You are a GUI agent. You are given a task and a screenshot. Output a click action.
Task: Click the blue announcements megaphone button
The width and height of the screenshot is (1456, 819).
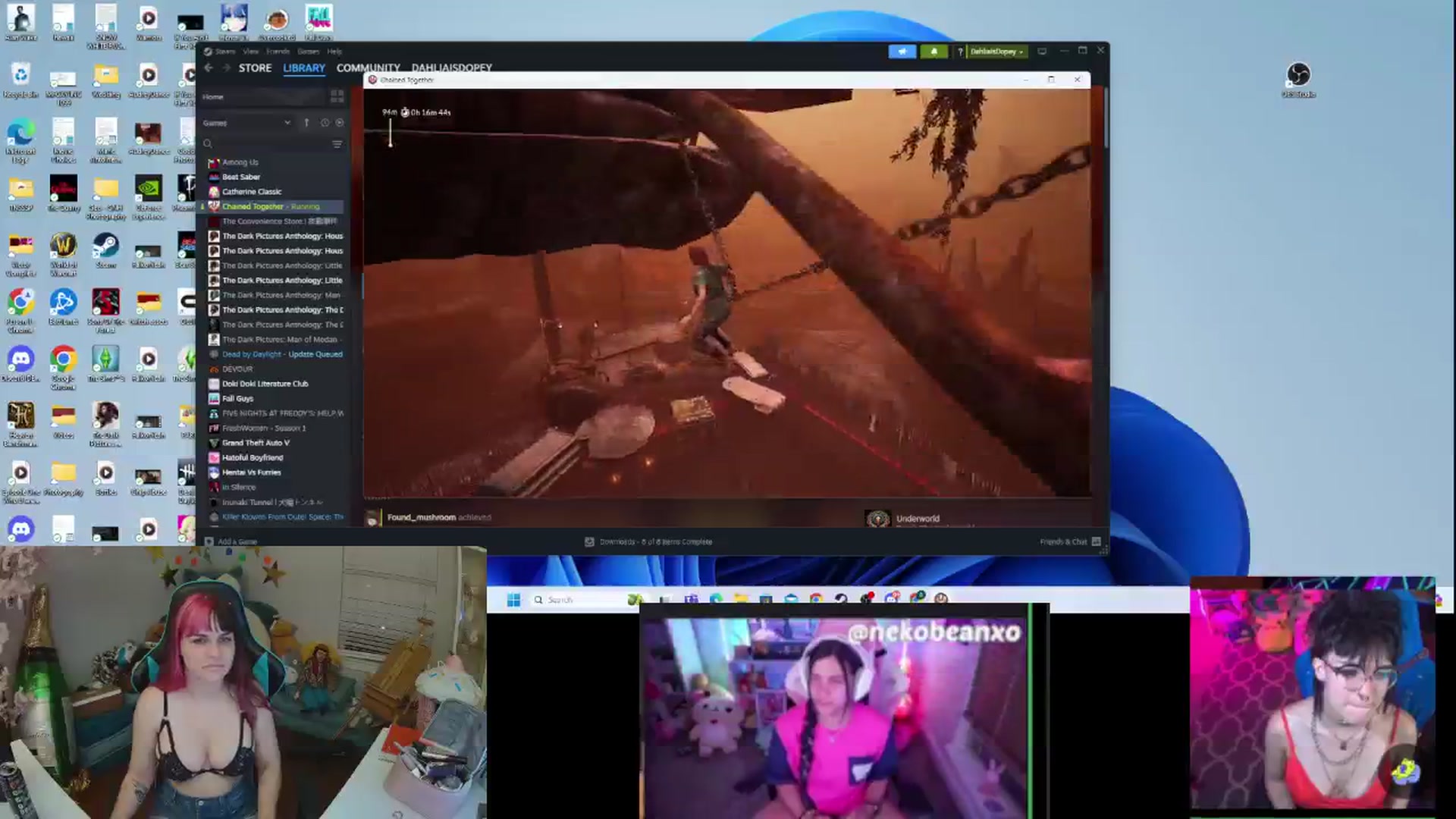[x=902, y=52]
